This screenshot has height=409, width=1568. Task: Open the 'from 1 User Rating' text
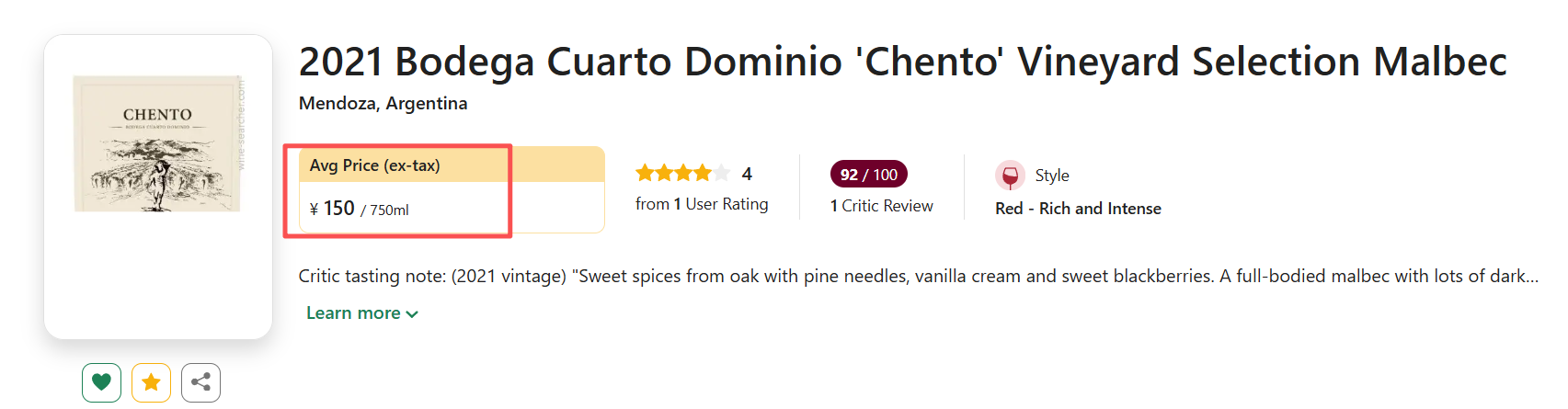(x=702, y=204)
